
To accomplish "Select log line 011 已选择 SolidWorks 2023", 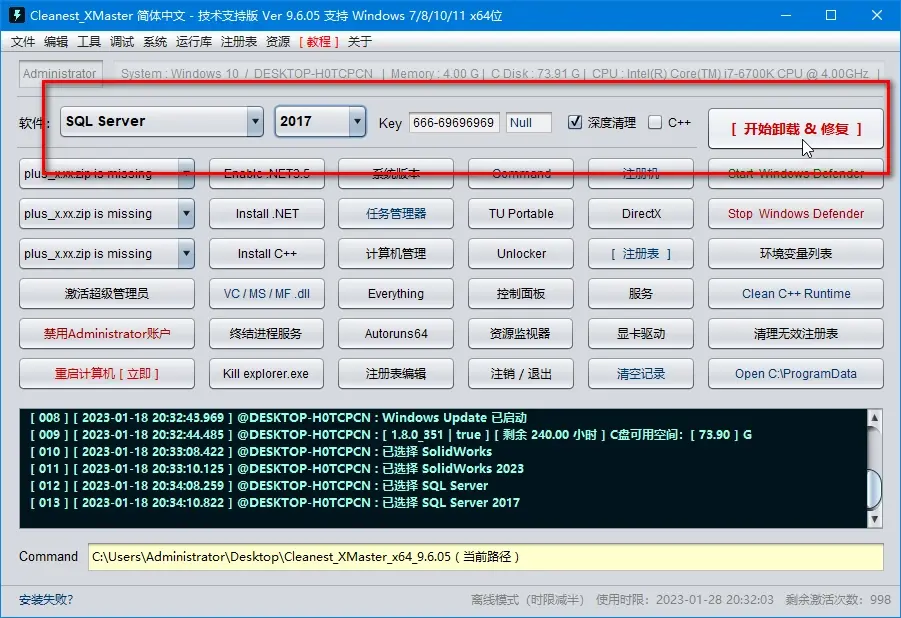I will point(276,469).
